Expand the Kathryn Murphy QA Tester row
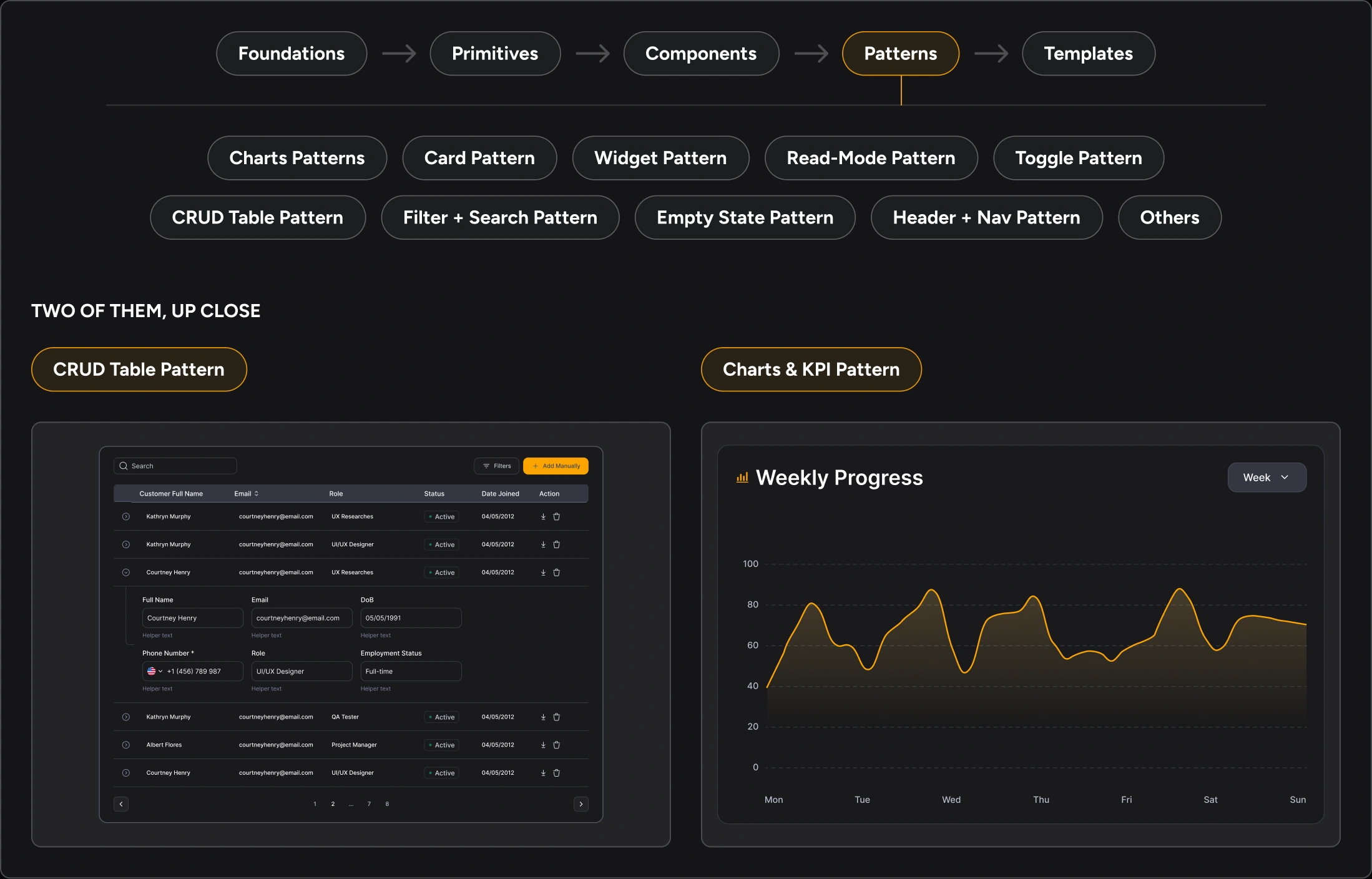1372x879 pixels. click(126, 717)
